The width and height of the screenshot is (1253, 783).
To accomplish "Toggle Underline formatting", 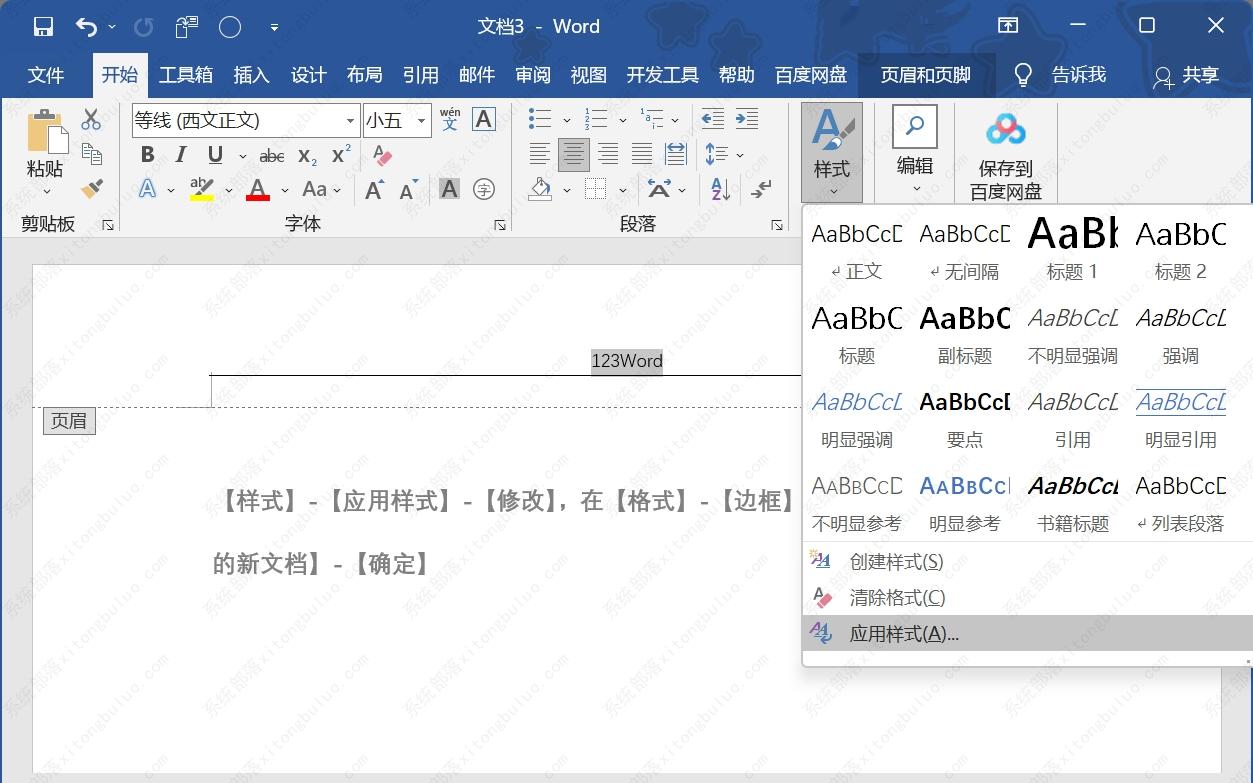I will [x=215, y=155].
